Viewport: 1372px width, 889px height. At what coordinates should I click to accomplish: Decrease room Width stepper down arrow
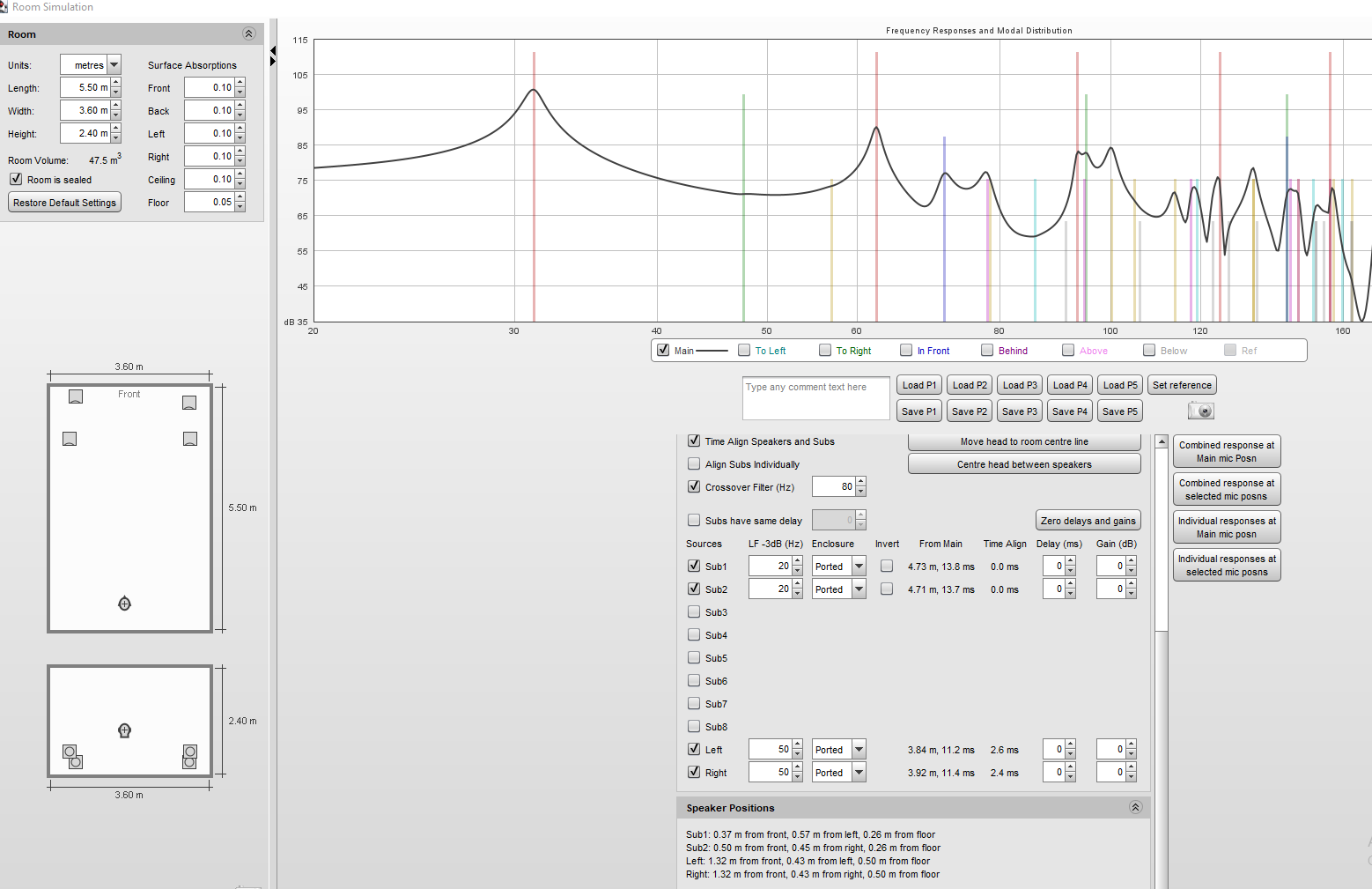(115, 115)
